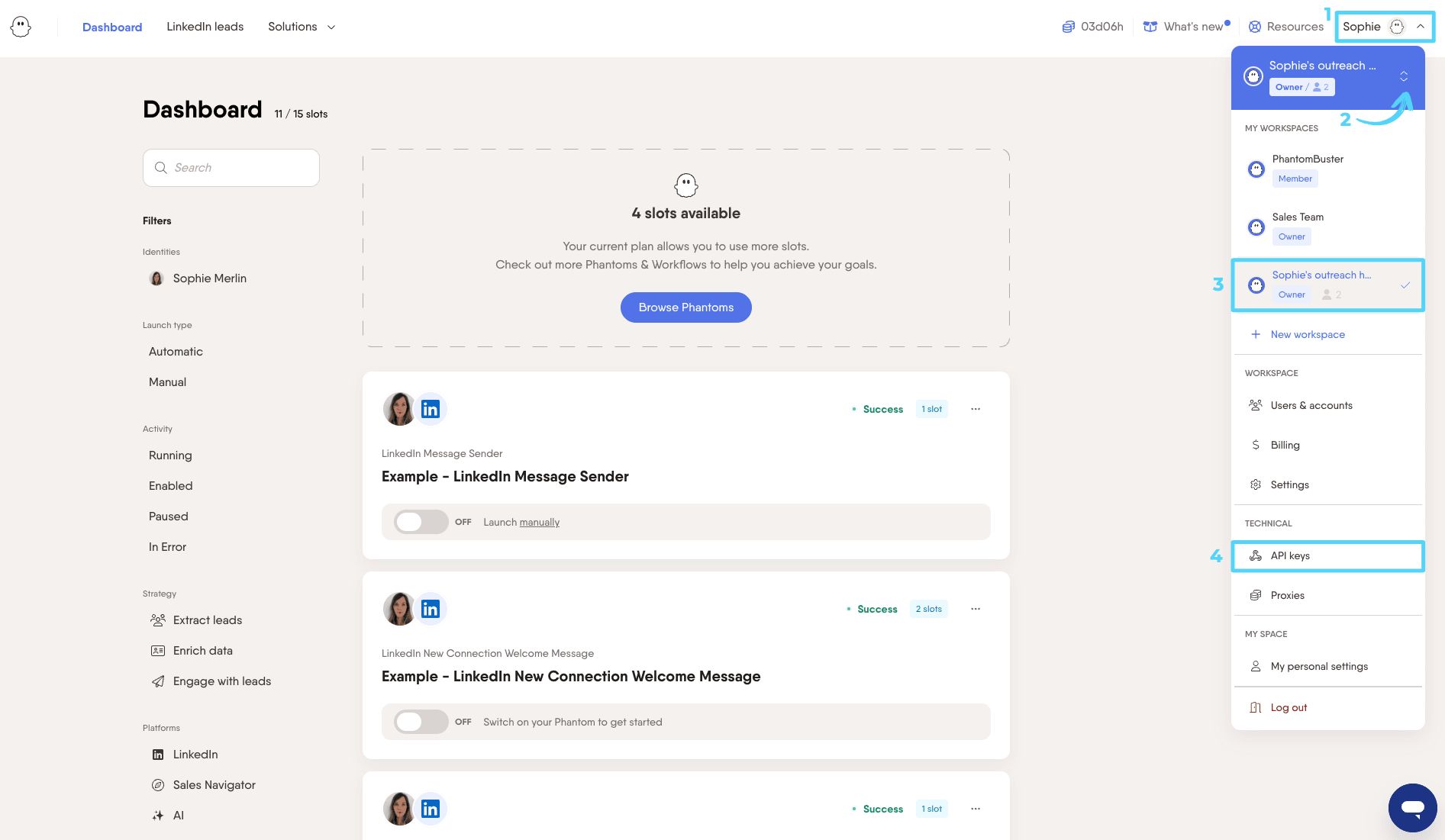This screenshot has height=840, width=1445.
Task: Expand the Solutions dropdown menu
Action: (302, 27)
